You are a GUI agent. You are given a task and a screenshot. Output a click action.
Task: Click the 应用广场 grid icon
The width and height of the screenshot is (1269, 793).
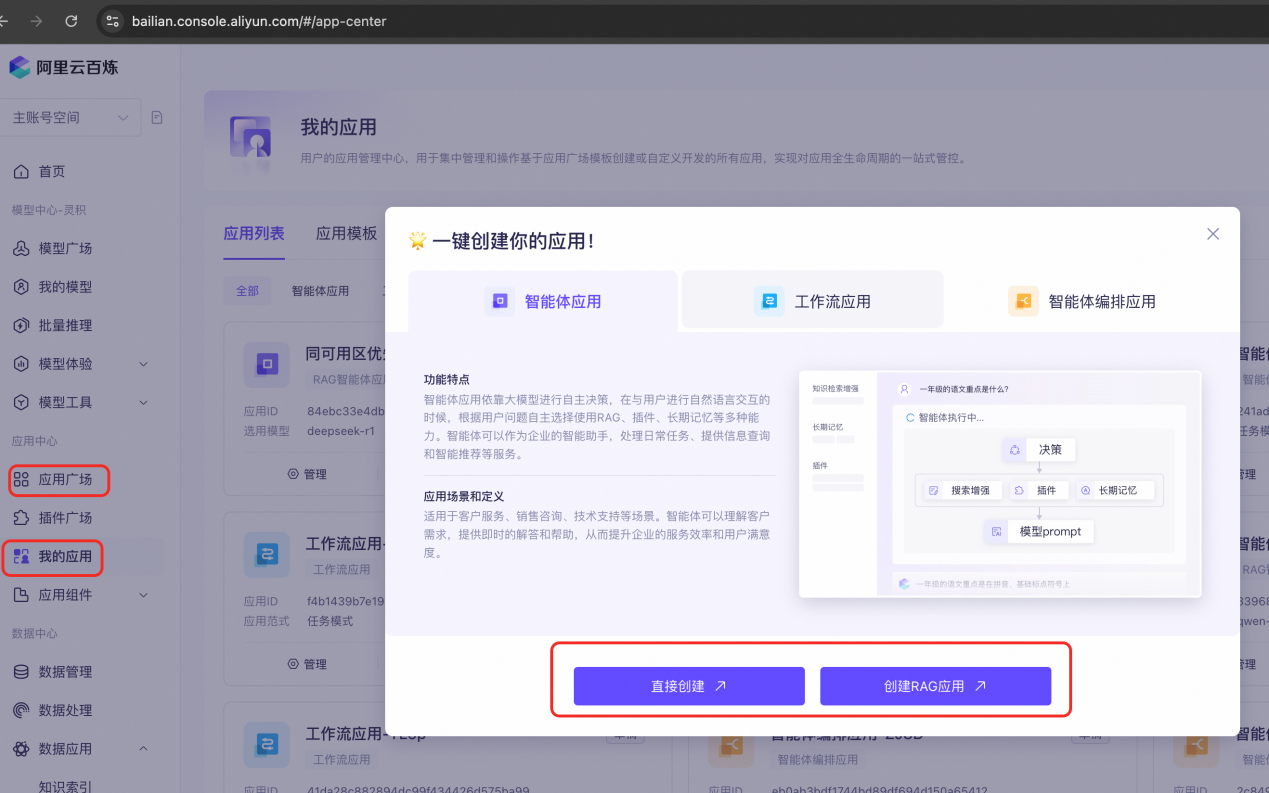click(x=21, y=480)
